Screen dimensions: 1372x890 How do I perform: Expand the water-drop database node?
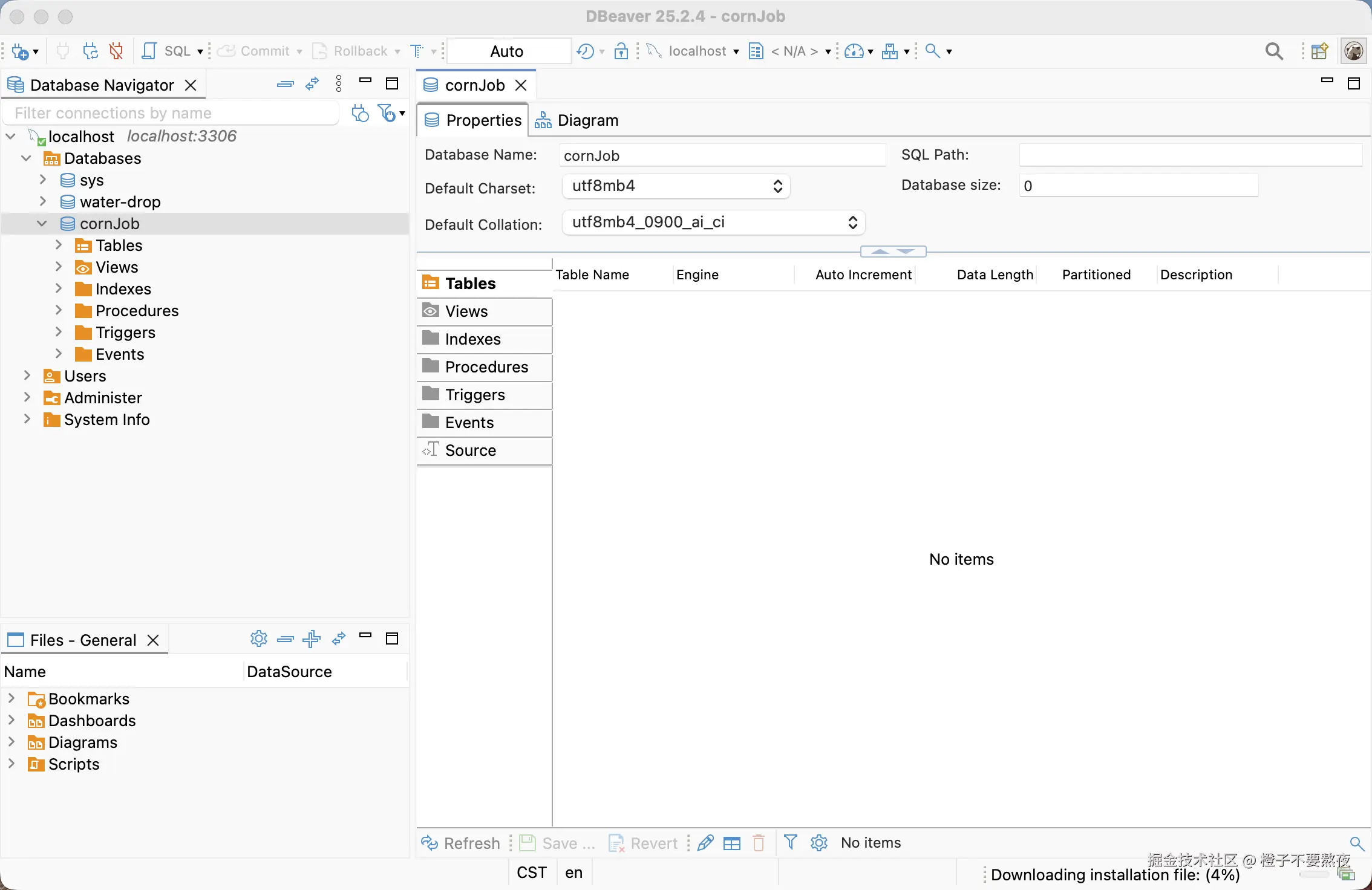tap(43, 201)
